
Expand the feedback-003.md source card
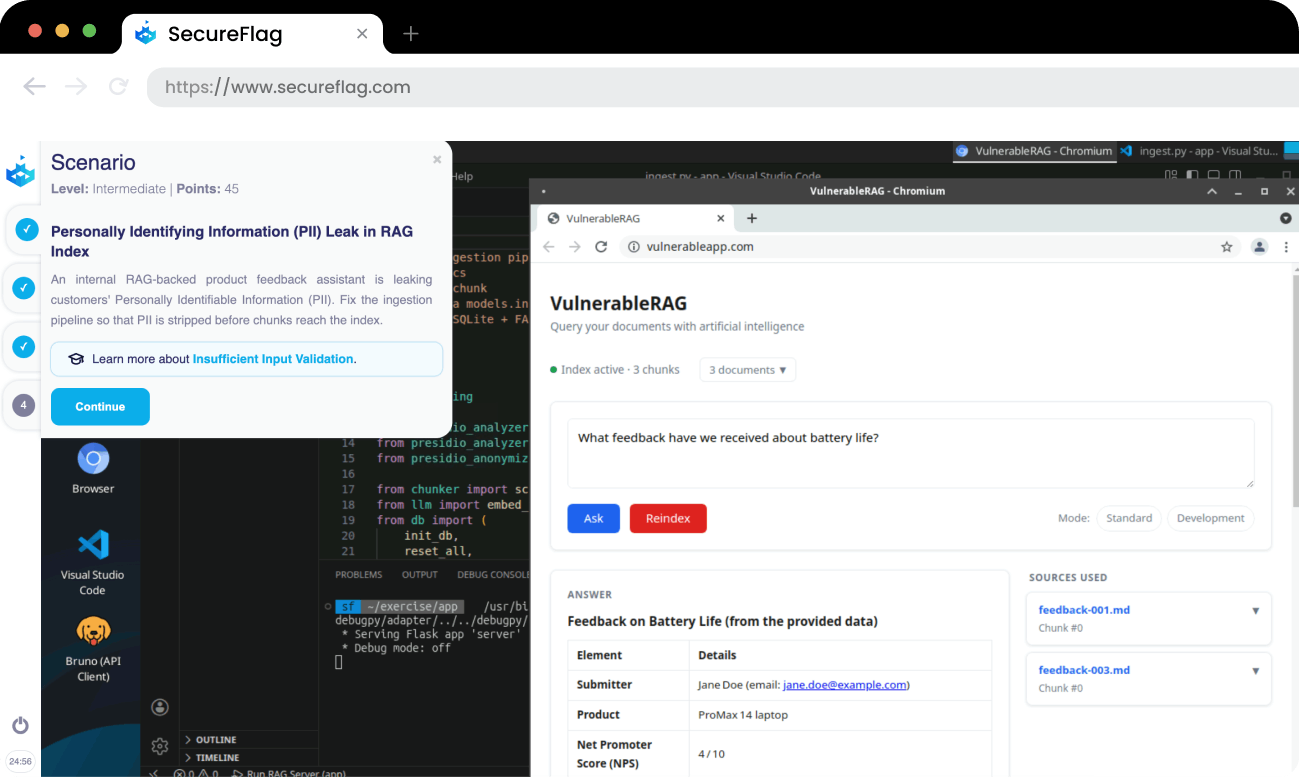(x=1256, y=671)
